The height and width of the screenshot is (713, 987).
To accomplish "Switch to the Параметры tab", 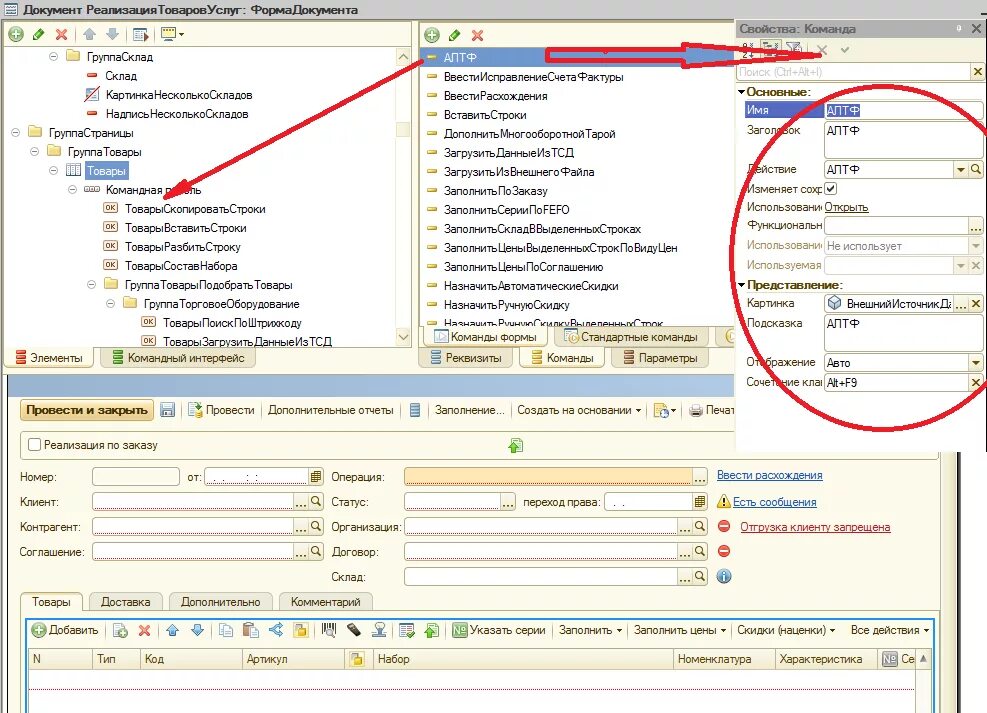I will point(660,357).
